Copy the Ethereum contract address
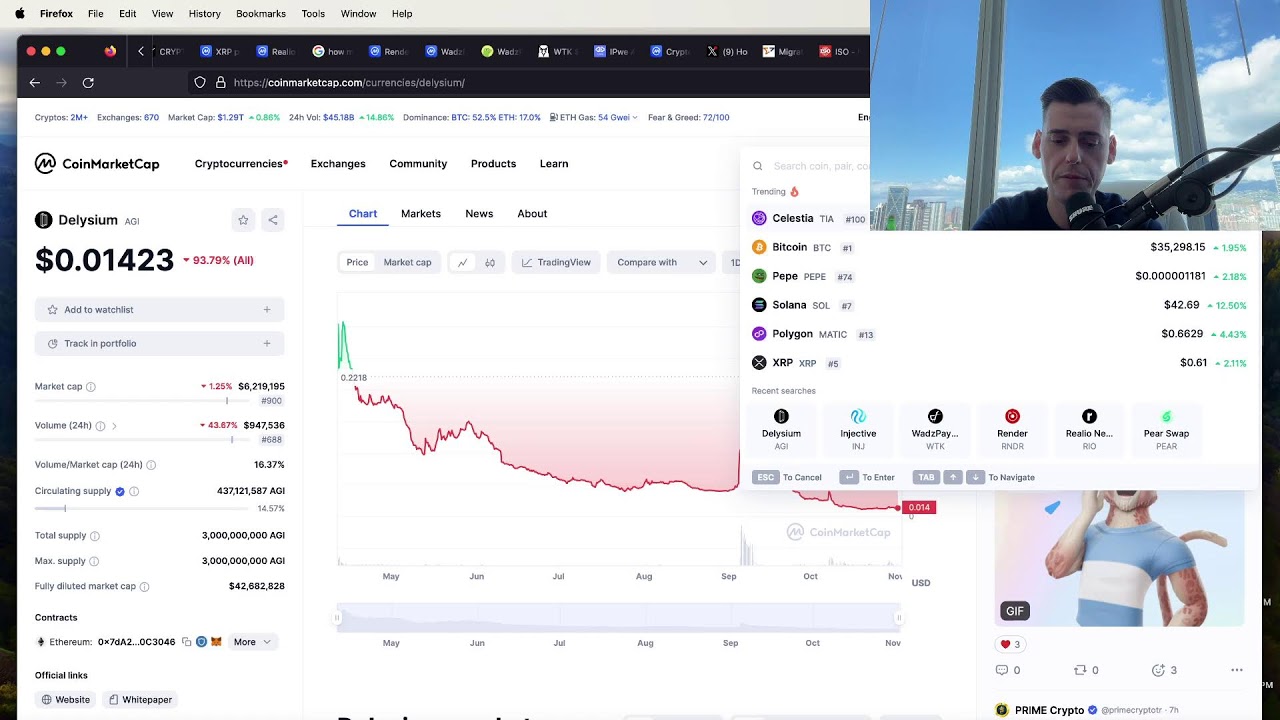 tap(186, 642)
